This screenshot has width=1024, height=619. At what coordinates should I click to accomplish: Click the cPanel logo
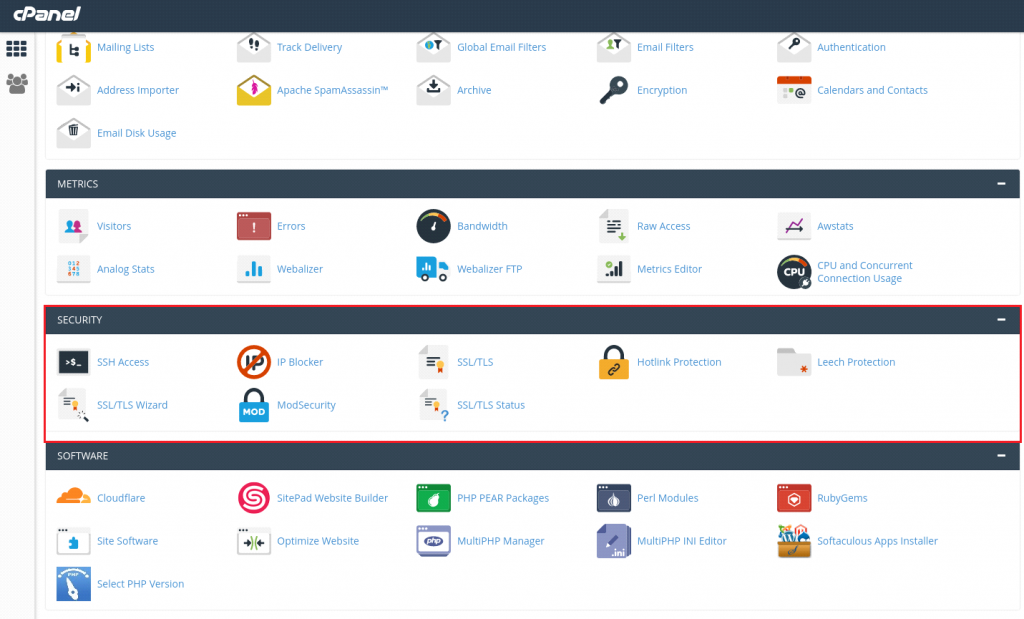(47, 13)
